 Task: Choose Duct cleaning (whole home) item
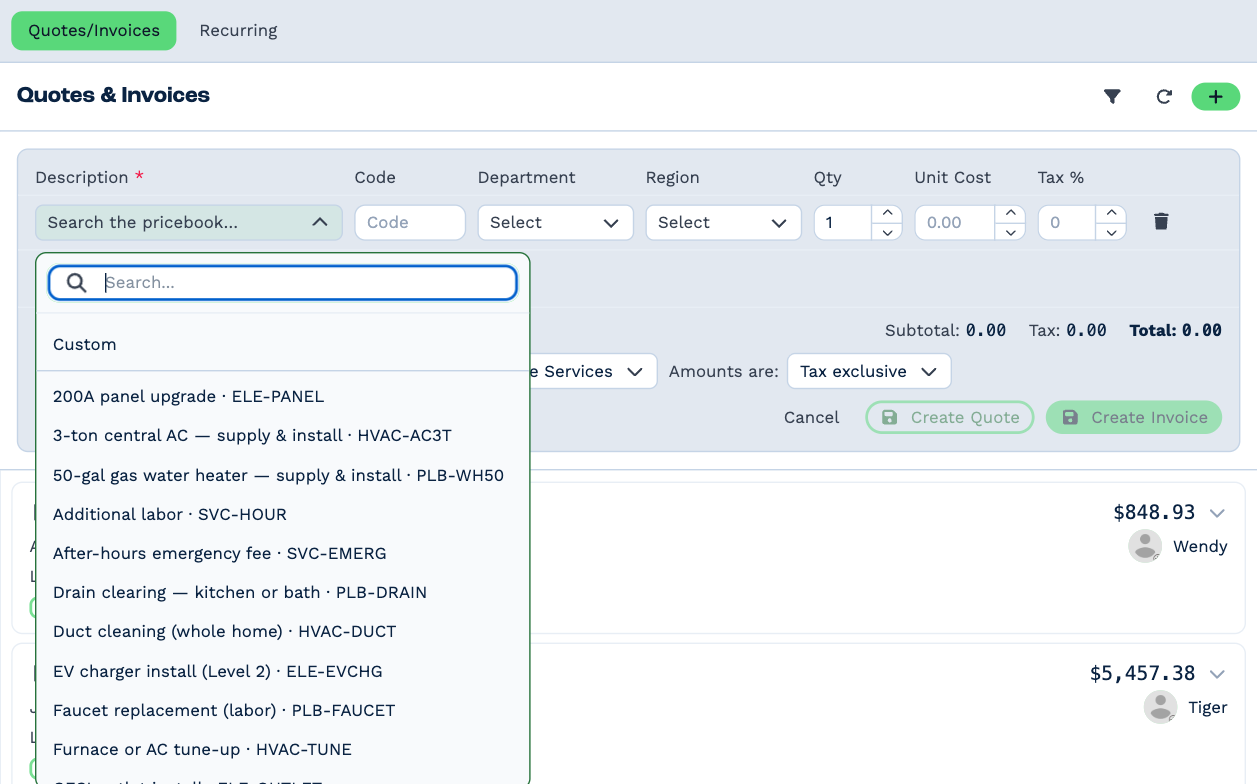[x=283, y=631]
